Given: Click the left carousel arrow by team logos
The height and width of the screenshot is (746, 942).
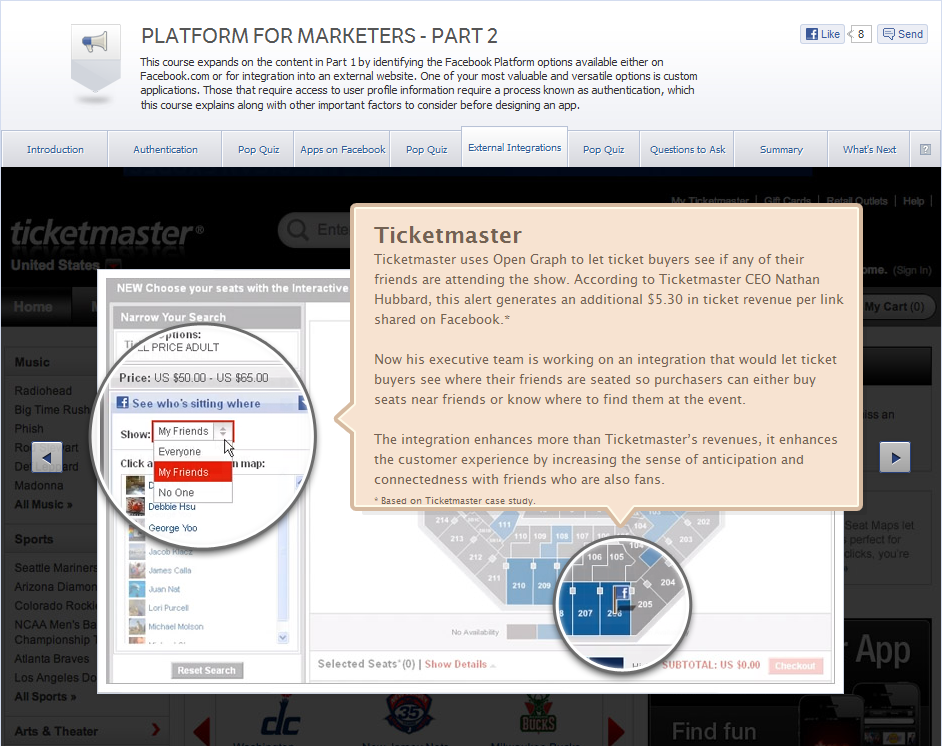Looking at the screenshot, I should (201, 731).
